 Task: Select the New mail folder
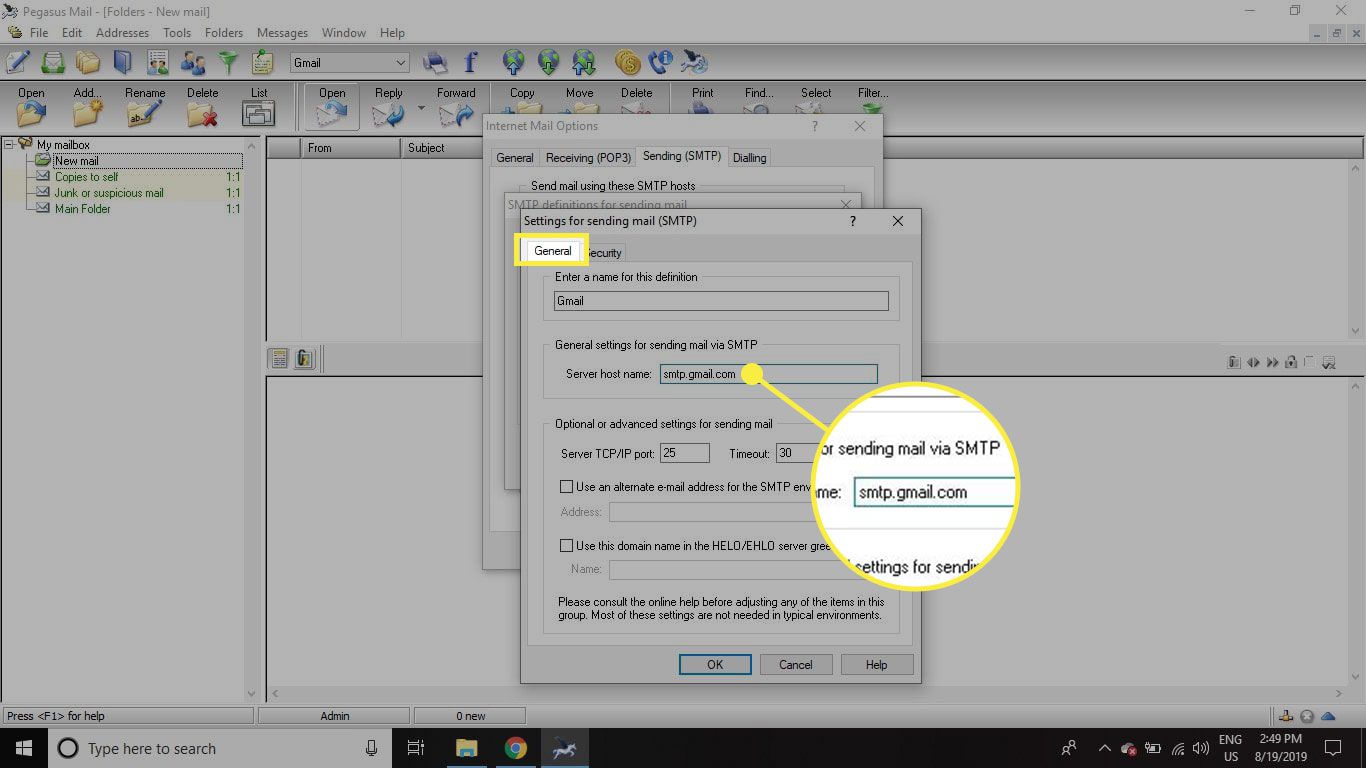coord(76,161)
